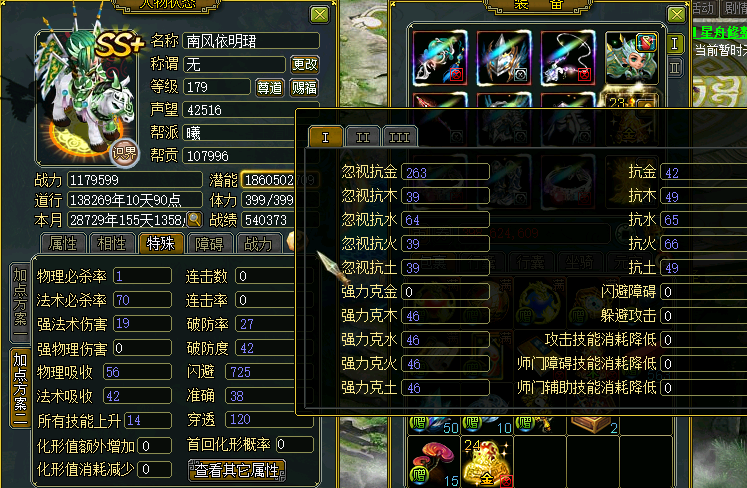The width and height of the screenshot is (747, 488).
Task: Click the character portrait in equipment panel
Action: (632, 58)
